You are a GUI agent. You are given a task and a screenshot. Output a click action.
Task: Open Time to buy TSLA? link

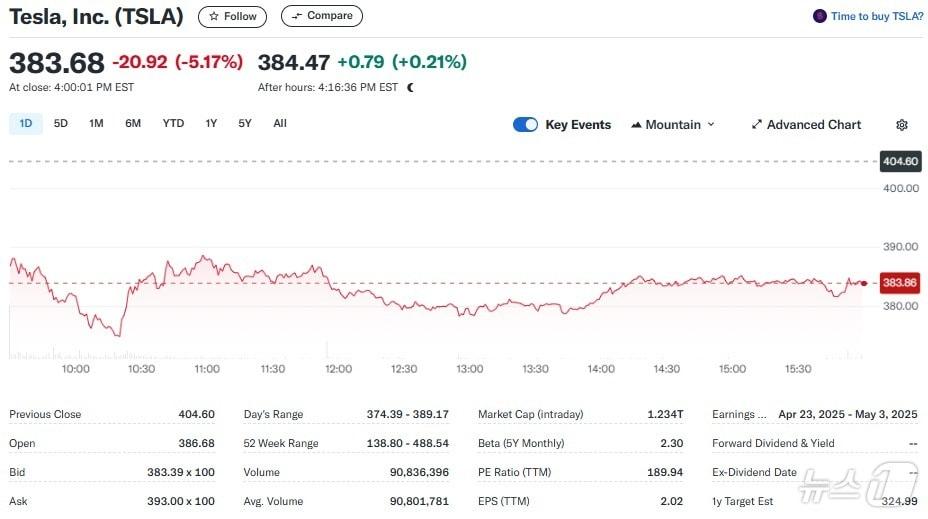point(876,16)
